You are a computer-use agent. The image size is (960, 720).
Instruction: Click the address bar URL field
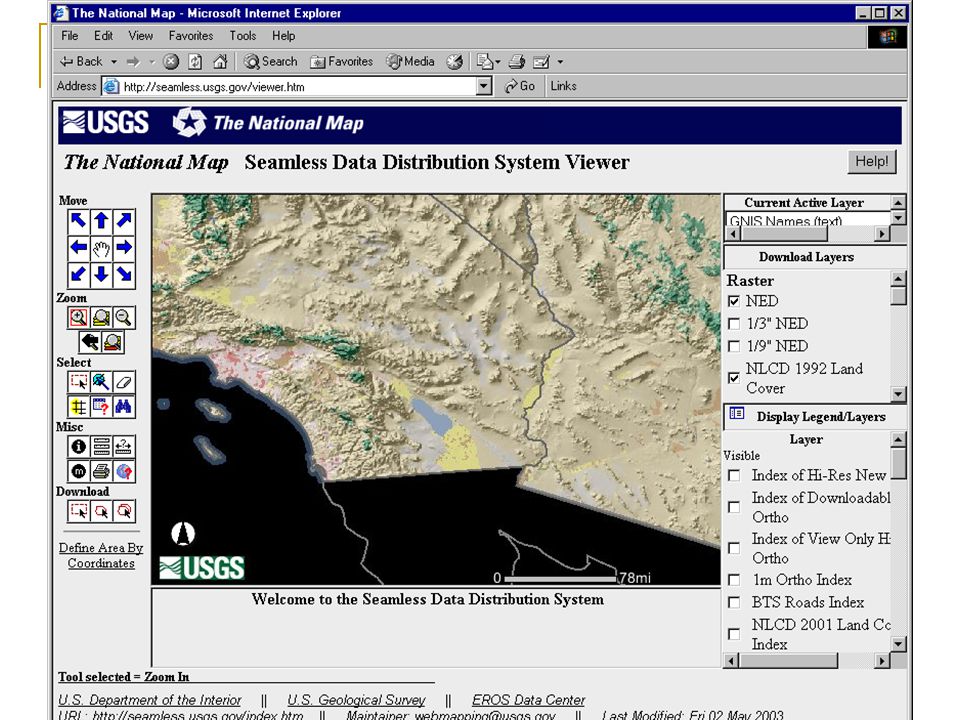pyautogui.click(x=297, y=86)
